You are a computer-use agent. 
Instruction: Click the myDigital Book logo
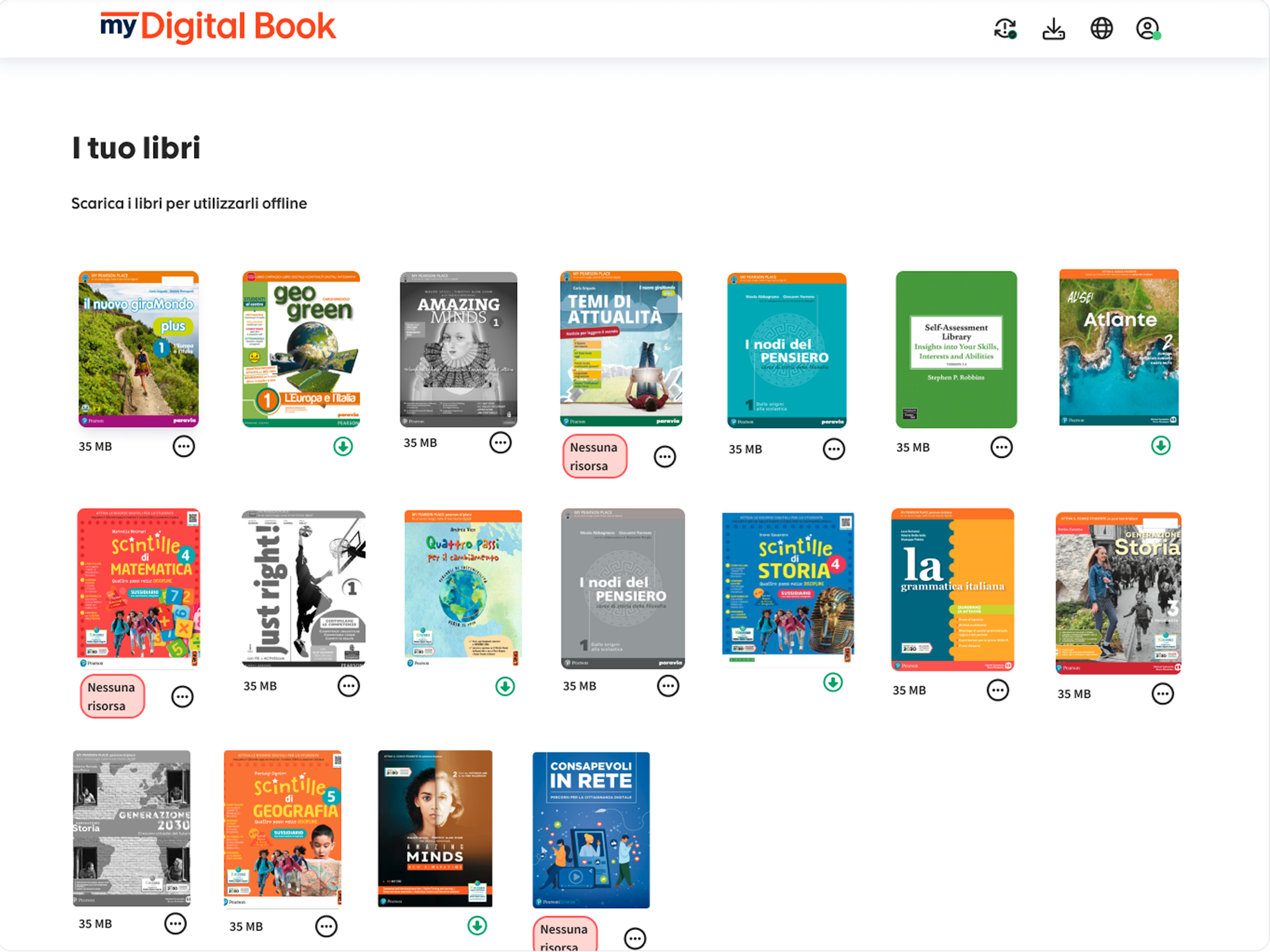point(218,26)
